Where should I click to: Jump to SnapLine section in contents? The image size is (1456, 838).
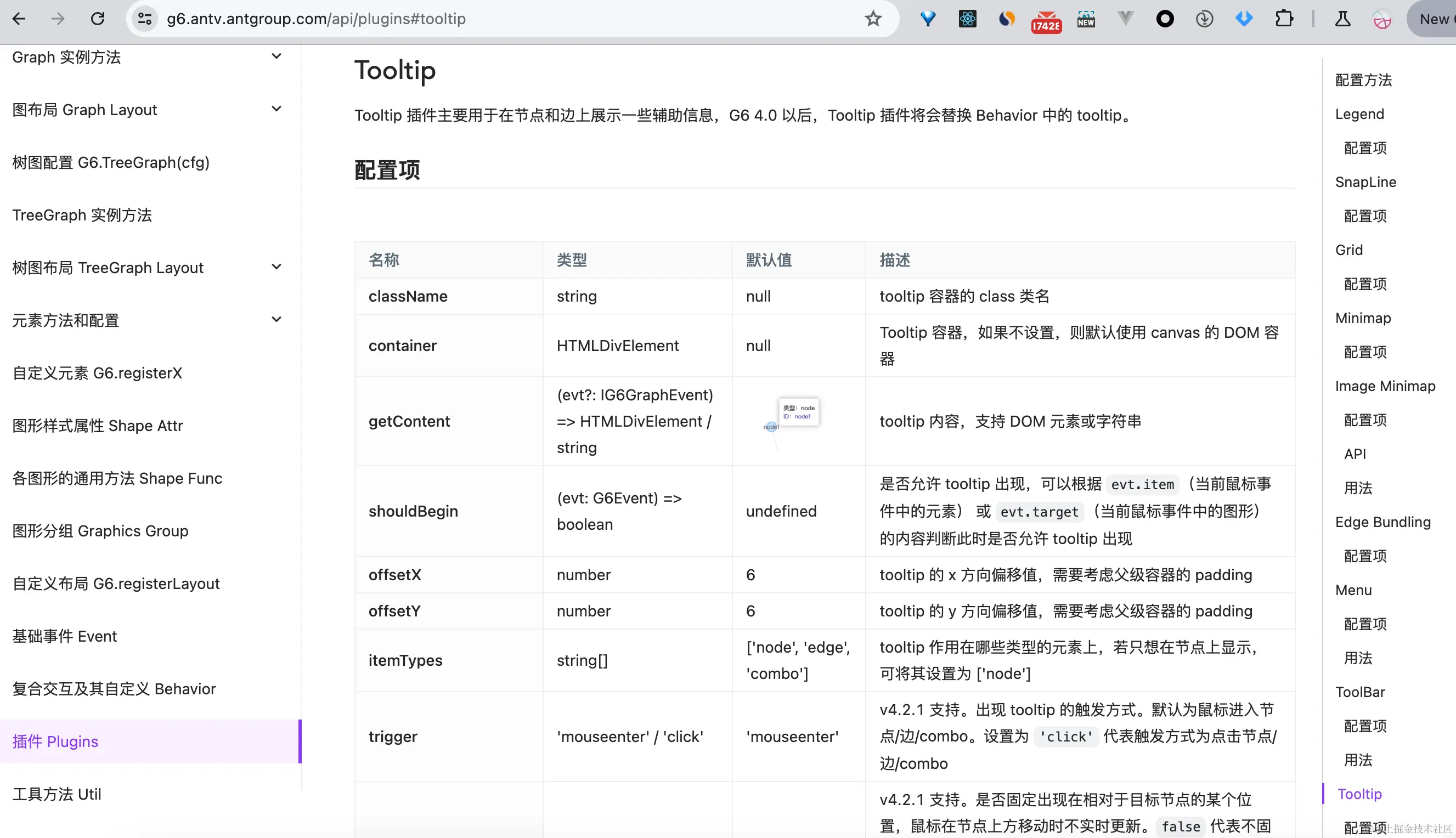tap(1365, 182)
